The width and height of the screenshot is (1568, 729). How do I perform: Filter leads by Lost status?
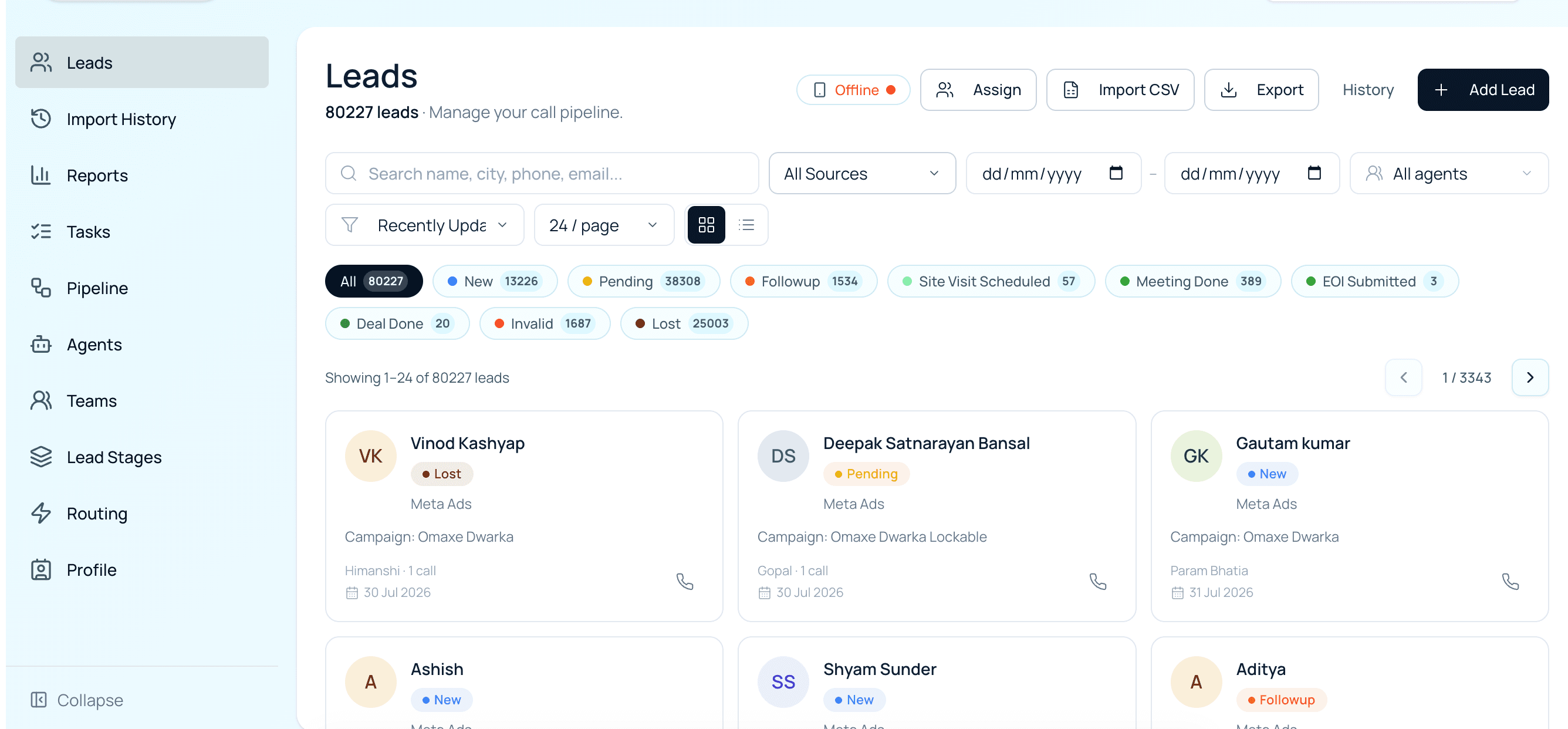point(684,323)
